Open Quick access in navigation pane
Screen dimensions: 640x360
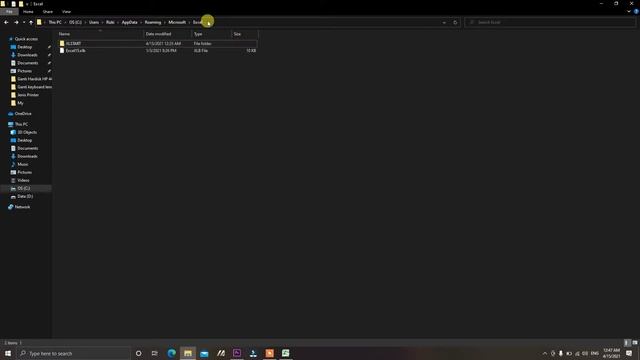click(x=26, y=39)
